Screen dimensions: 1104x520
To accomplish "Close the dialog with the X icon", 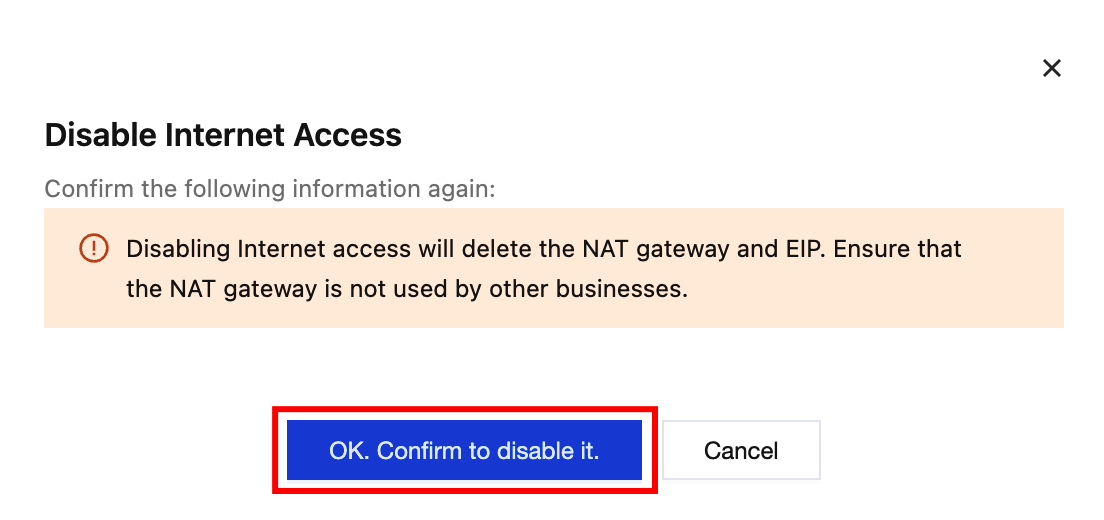I will 1051,68.
